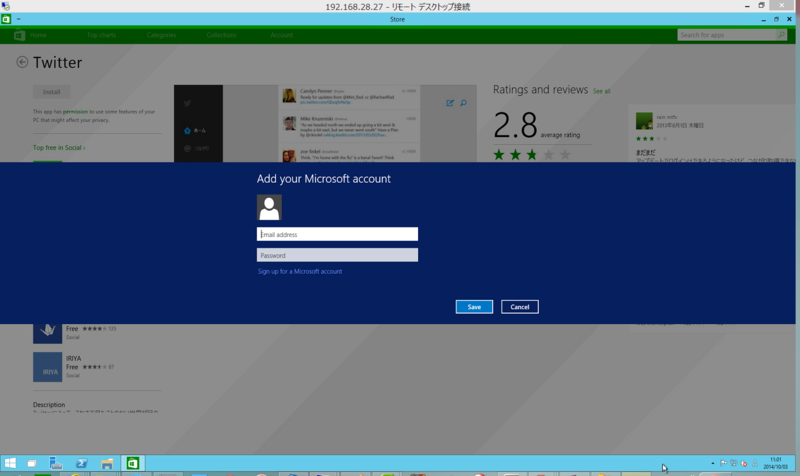The height and width of the screenshot is (476, 800).
Task: Go back using the arrow beside Twitter
Action: (x=22, y=62)
